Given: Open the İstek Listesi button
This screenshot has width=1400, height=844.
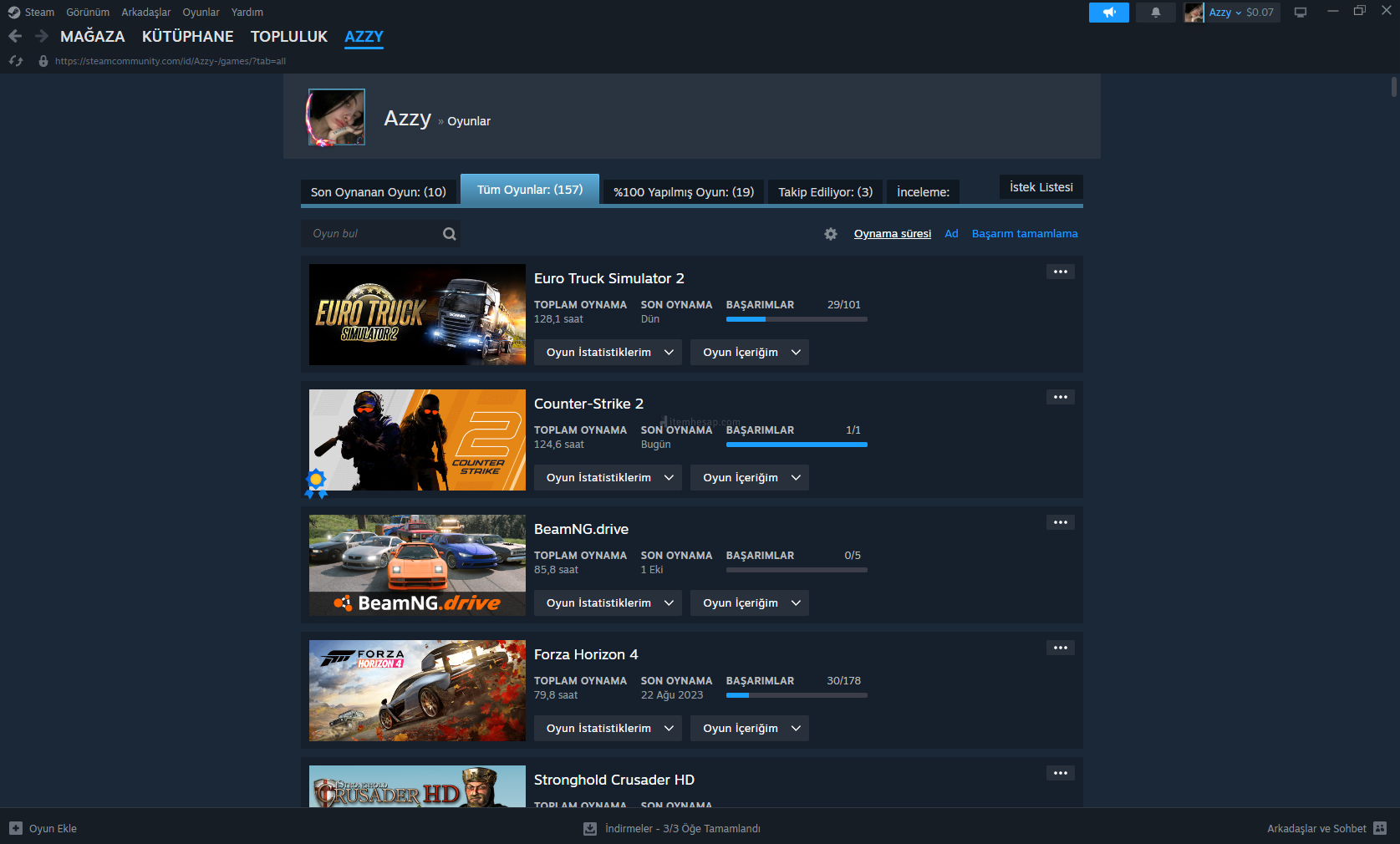Looking at the screenshot, I should pyautogui.click(x=1041, y=187).
